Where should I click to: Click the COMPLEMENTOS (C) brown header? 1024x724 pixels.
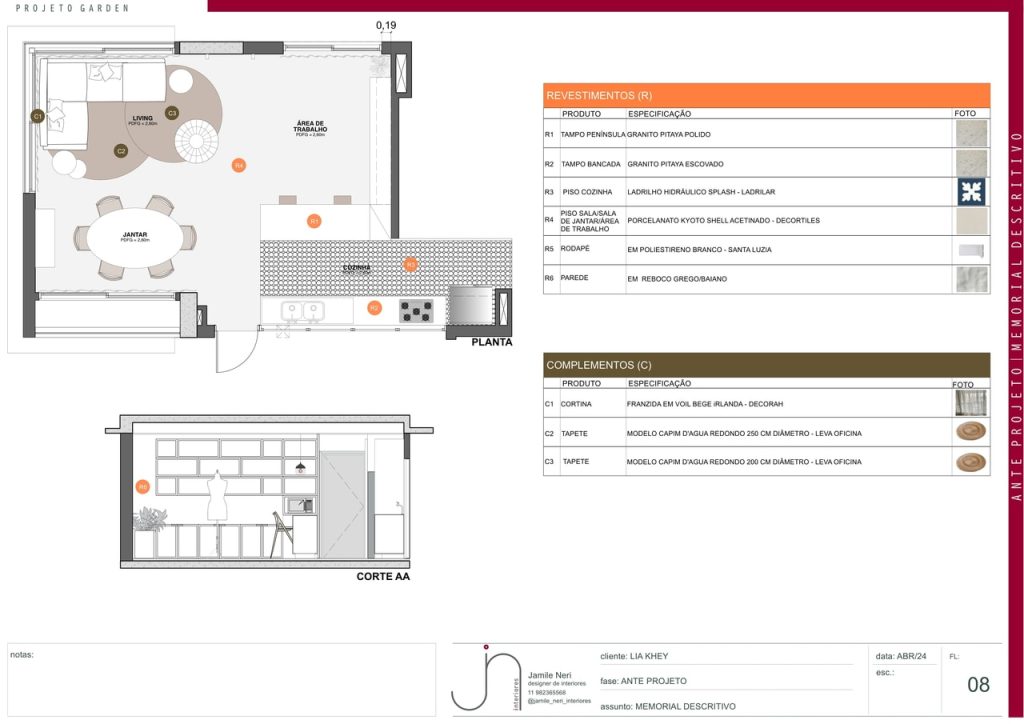click(766, 365)
